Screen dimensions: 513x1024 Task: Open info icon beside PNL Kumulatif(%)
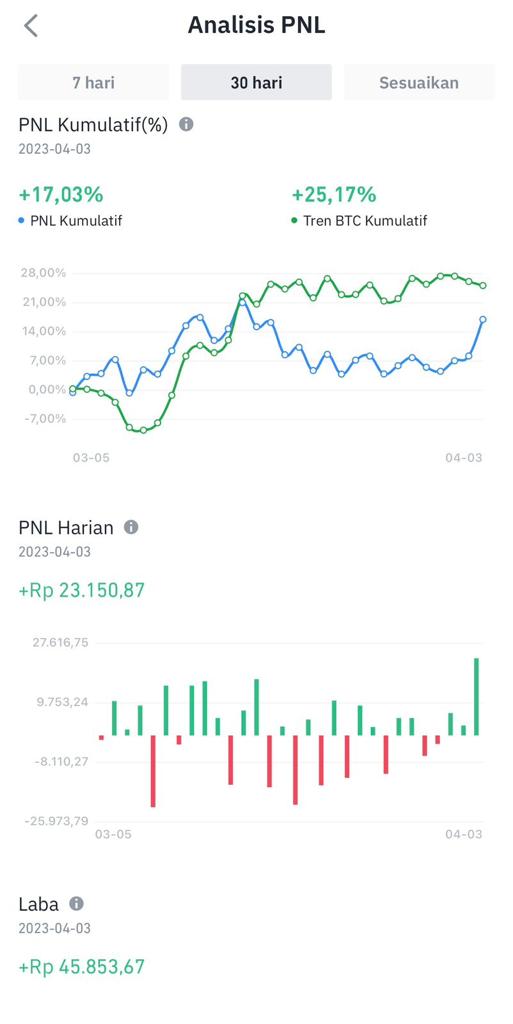pos(186,124)
